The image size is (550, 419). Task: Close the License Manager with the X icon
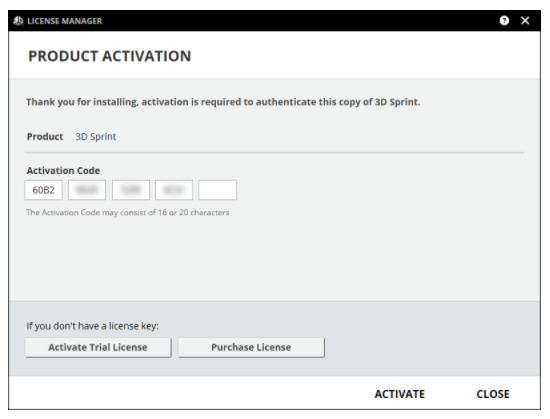coord(525,21)
